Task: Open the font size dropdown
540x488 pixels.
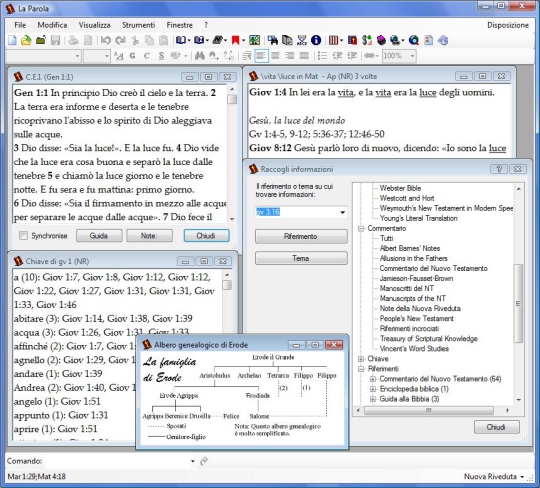Action: tap(106, 56)
